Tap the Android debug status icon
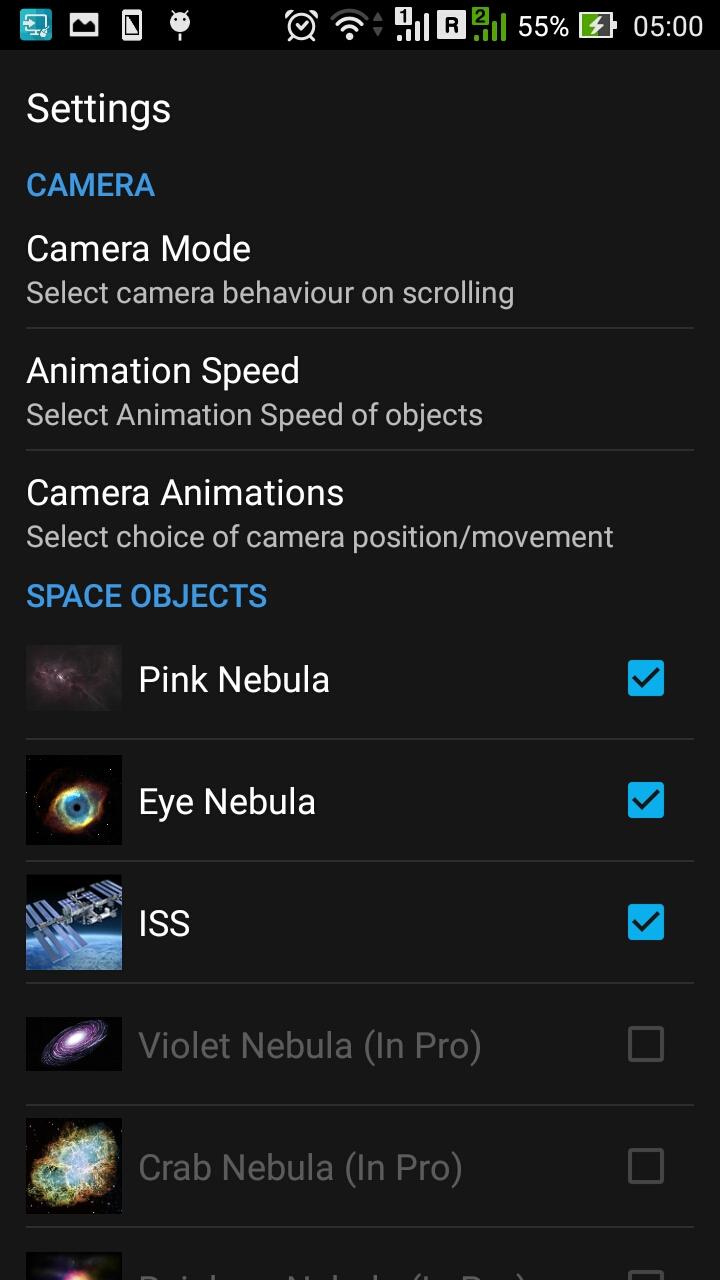720x1280 pixels. point(180,25)
